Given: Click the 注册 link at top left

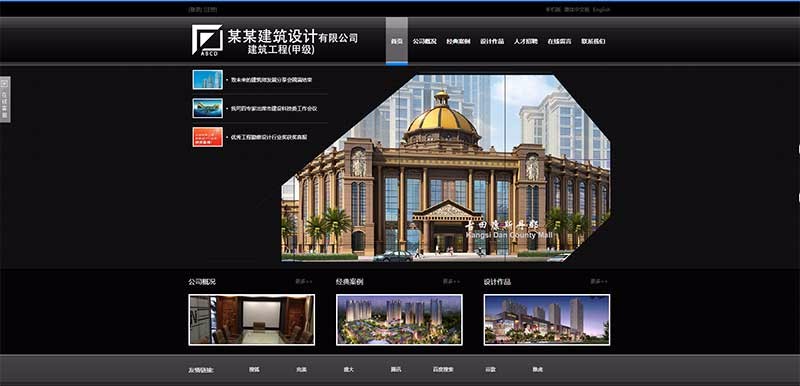Looking at the screenshot, I should (210, 9).
